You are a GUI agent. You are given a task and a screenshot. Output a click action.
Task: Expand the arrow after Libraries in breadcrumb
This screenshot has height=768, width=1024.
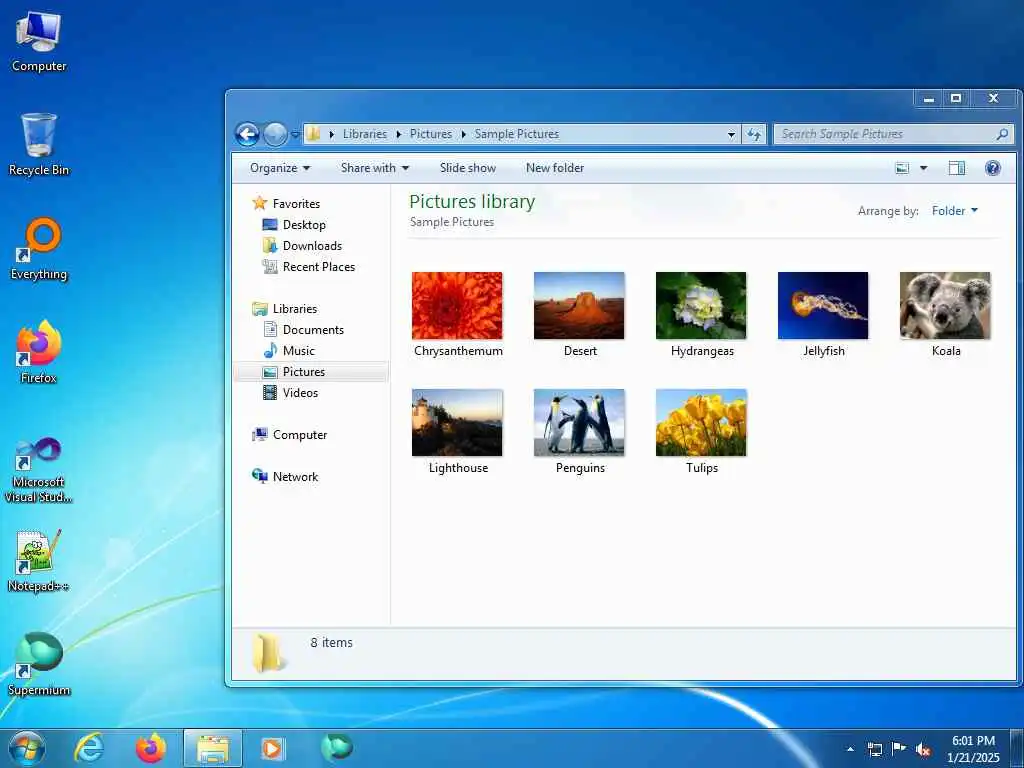click(398, 134)
